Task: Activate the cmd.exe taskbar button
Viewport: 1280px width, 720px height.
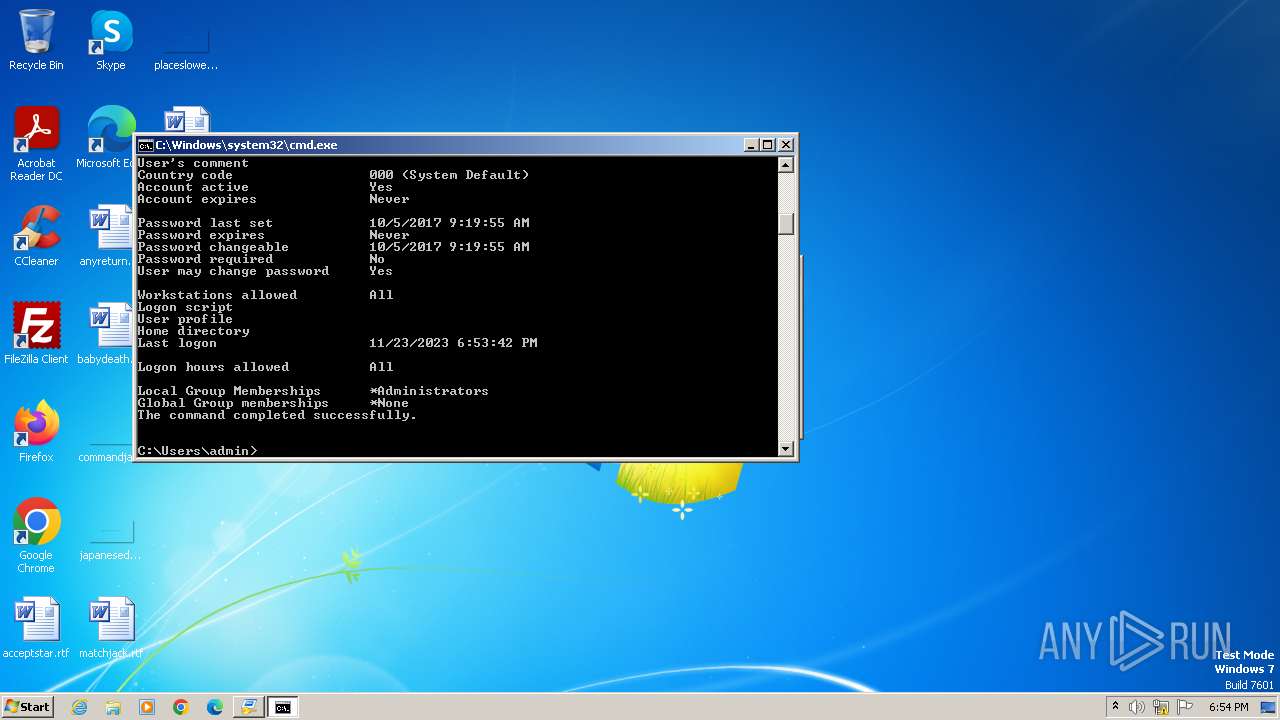Action: point(283,707)
